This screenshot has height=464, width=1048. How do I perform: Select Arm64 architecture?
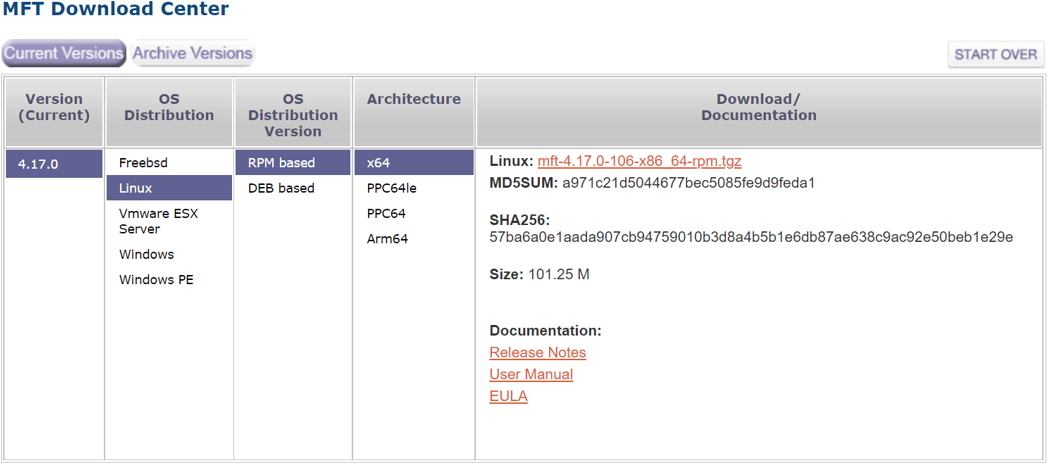point(387,239)
